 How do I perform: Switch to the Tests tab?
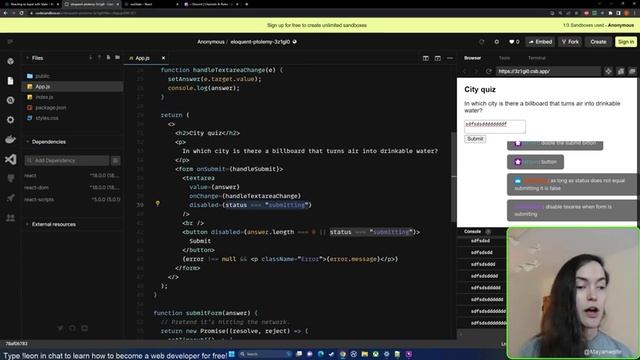(x=504, y=58)
